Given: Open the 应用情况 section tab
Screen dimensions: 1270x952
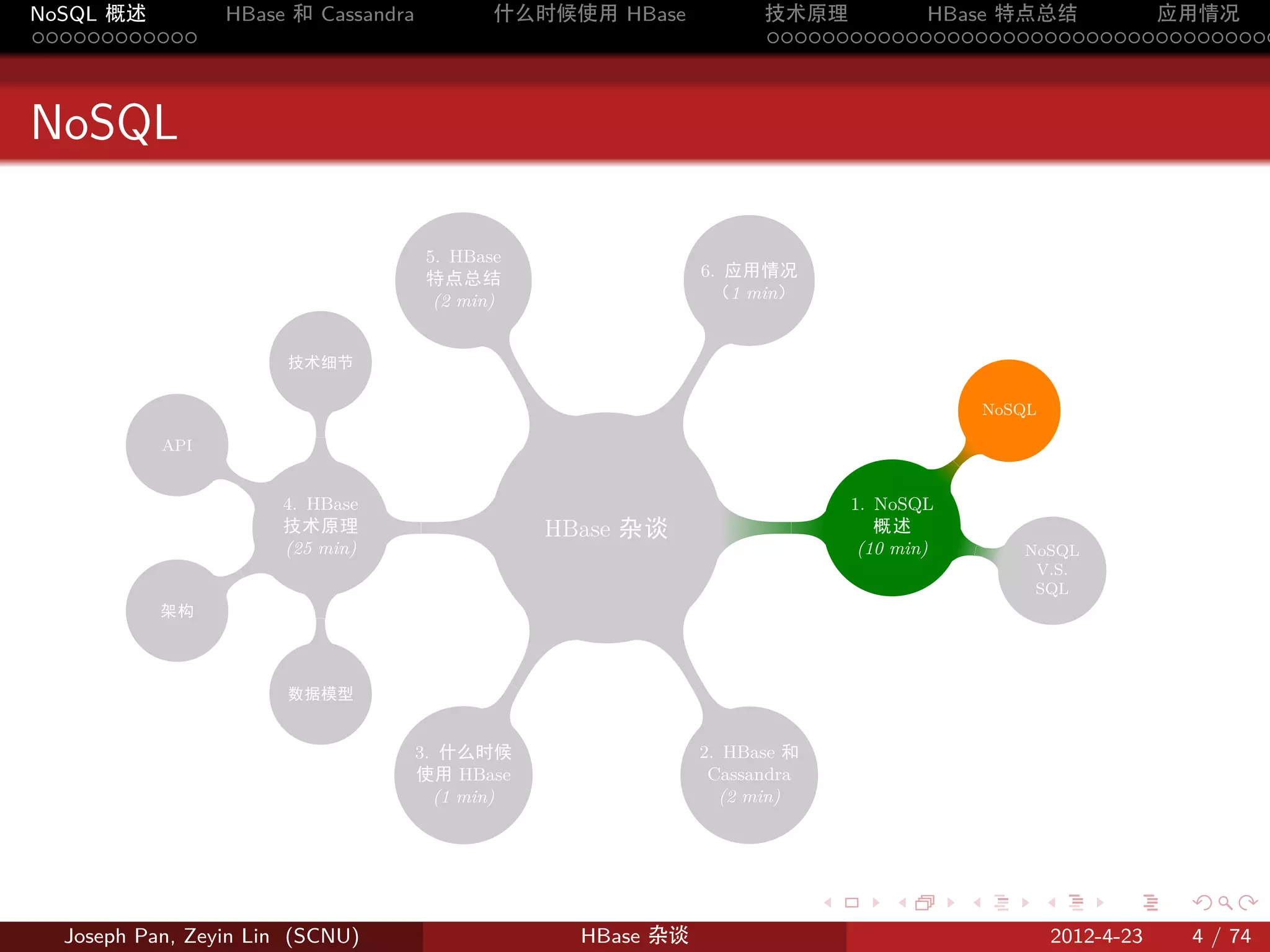Looking at the screenshot, I should click(1198, 14).
